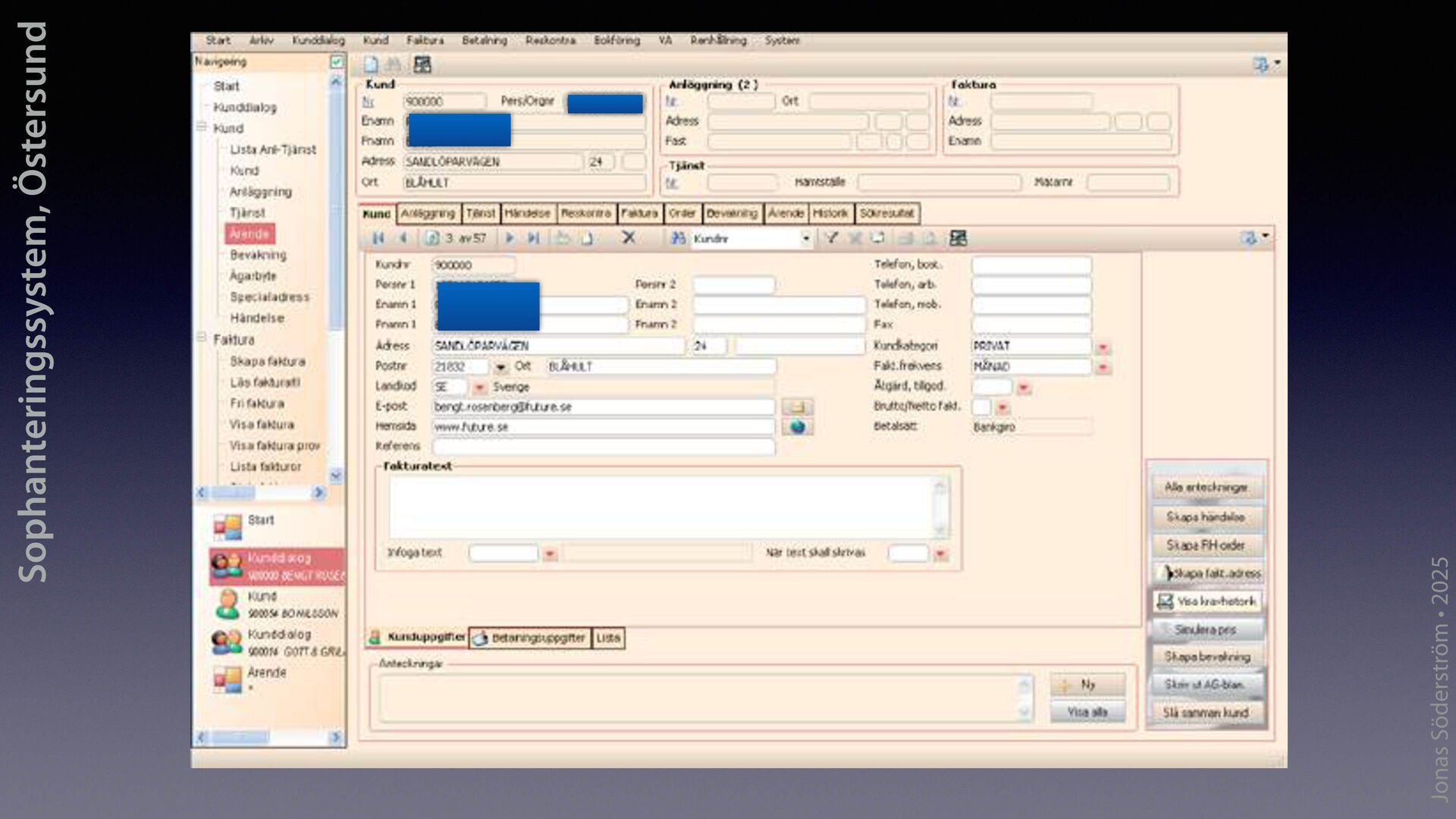Click the Visa alla button
This screenshot has width=1456, height=819.
click(x=1087, y=712)
